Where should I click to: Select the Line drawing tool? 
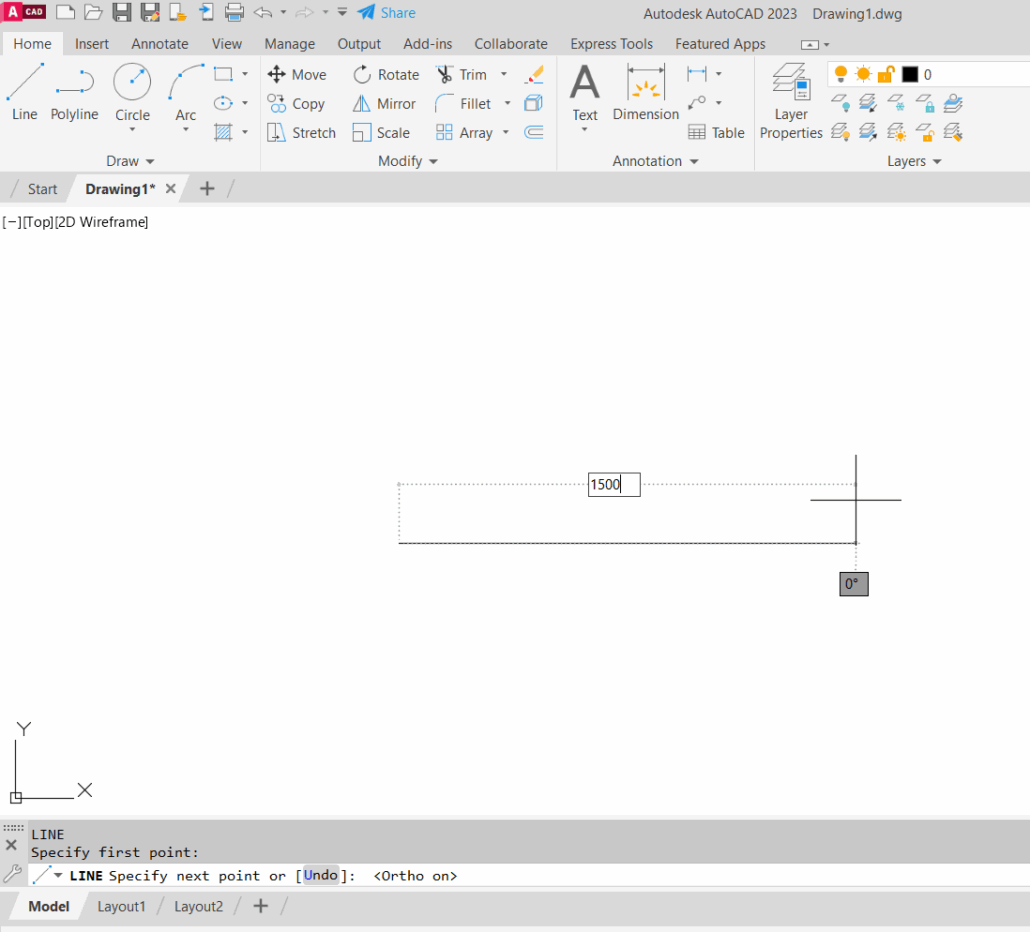(x=25, y=92)
